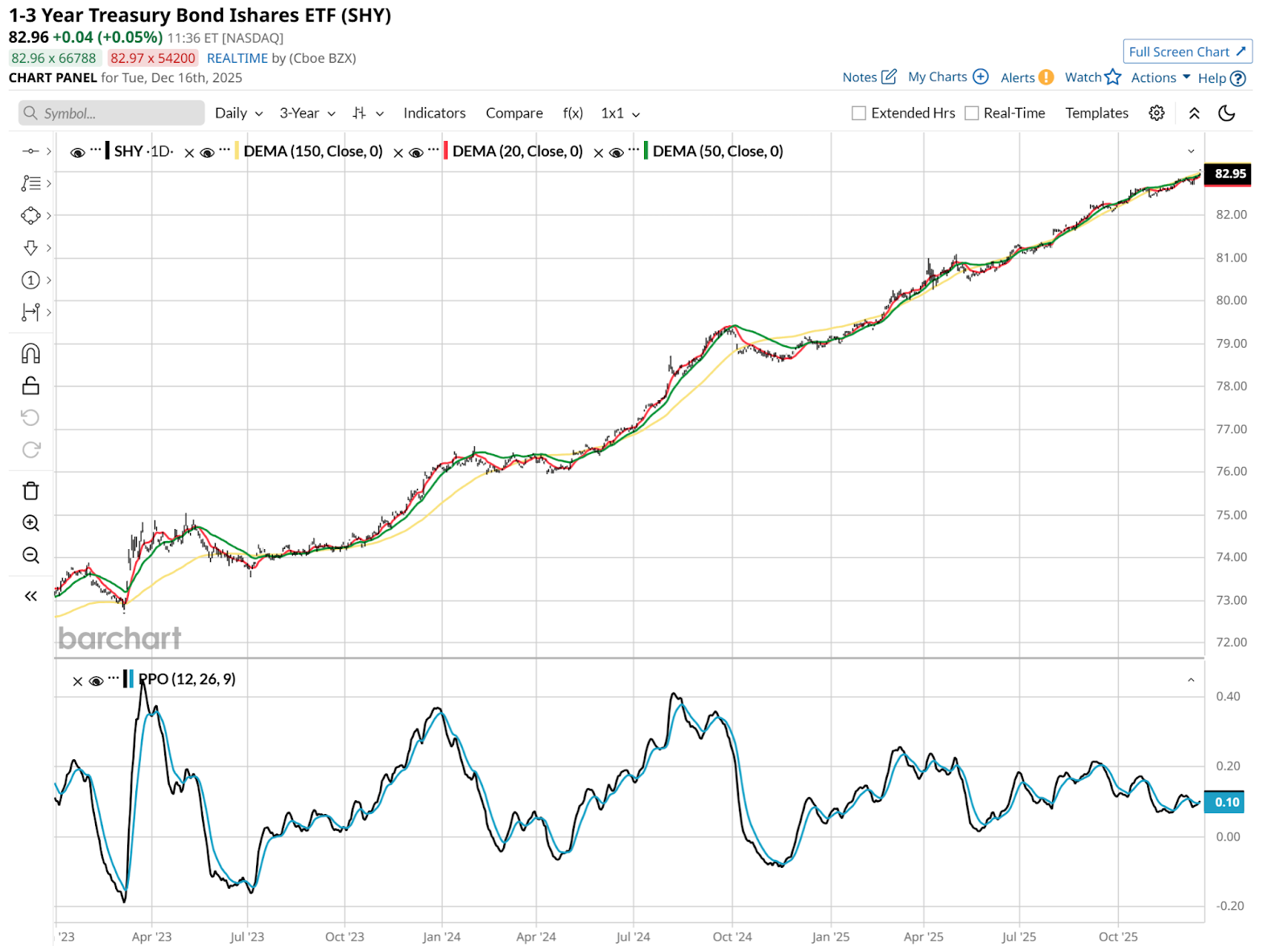Viewport: 1288px width, 946px height.
Task: Select the trend line drawing tool
Action: tap(31, 151)
